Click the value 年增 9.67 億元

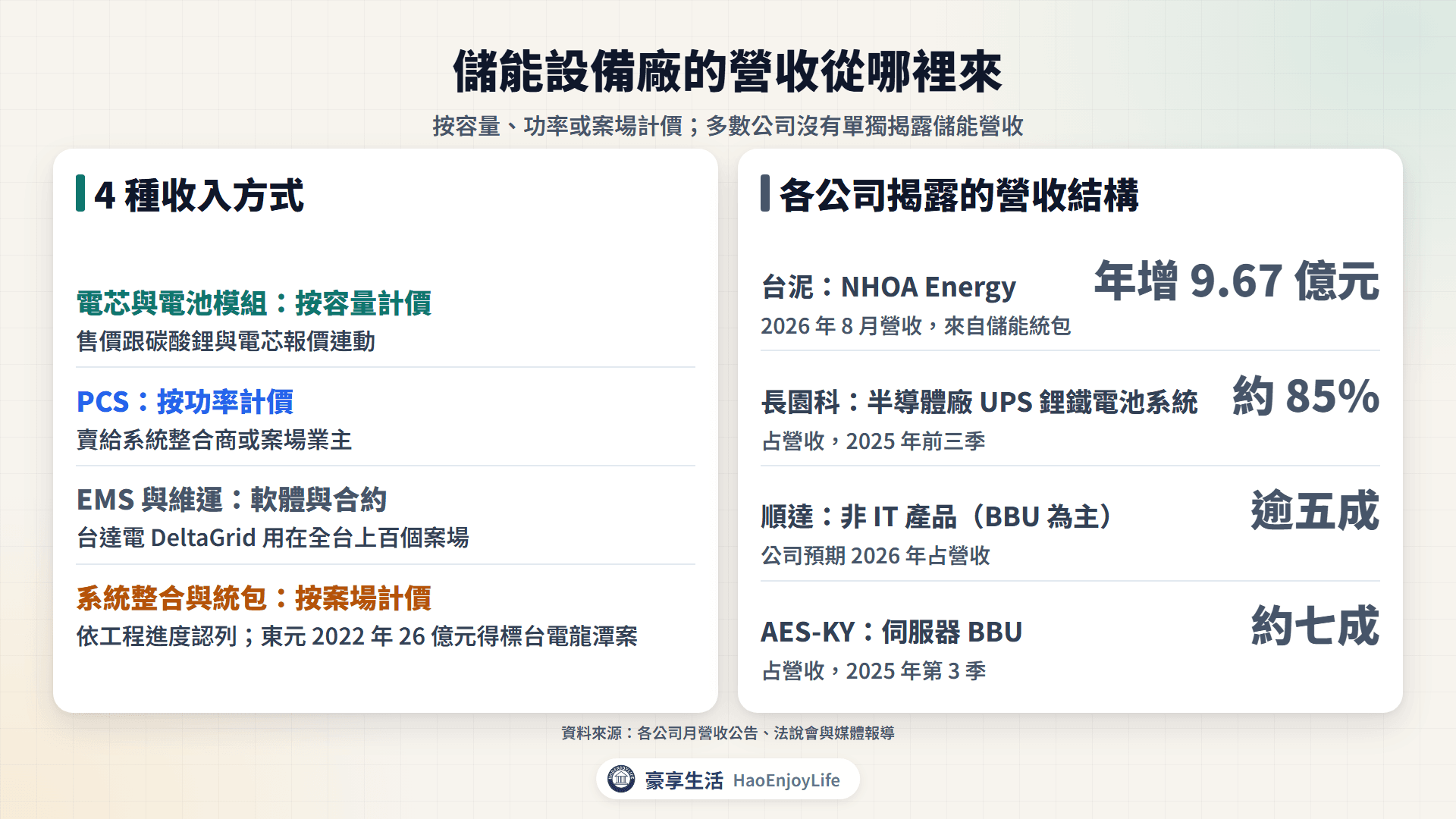point(1237,281)
